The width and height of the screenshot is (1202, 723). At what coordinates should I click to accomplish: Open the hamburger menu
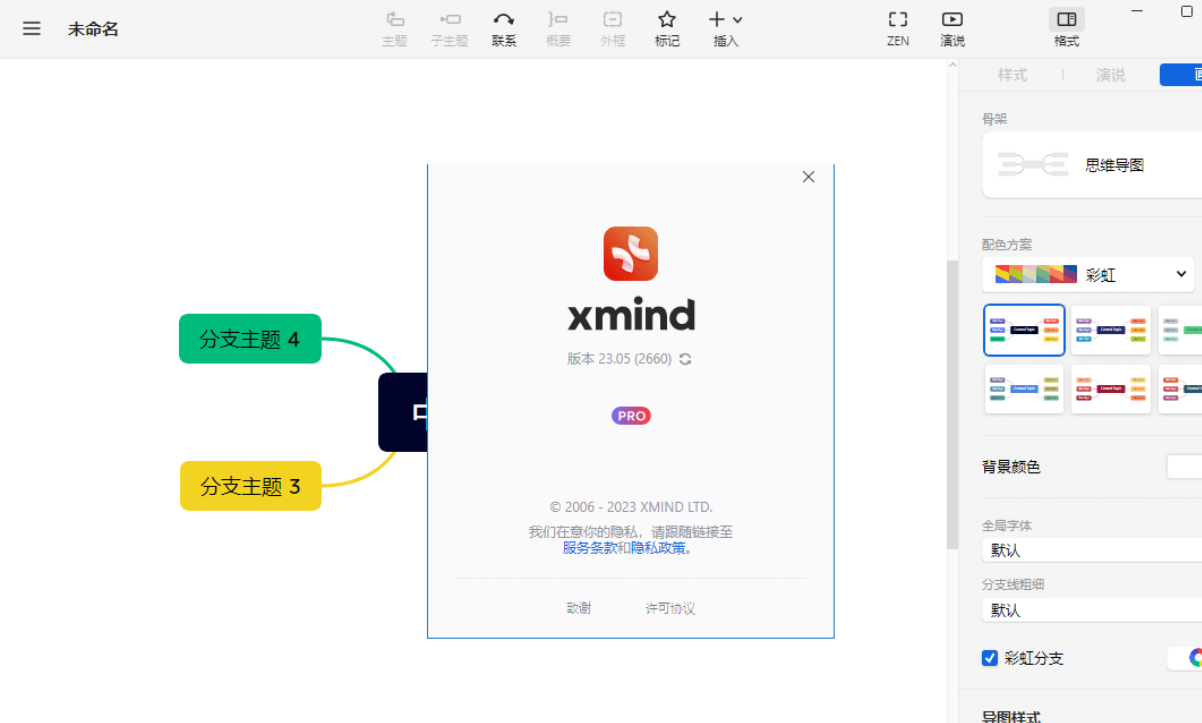[x=31, y=28]
